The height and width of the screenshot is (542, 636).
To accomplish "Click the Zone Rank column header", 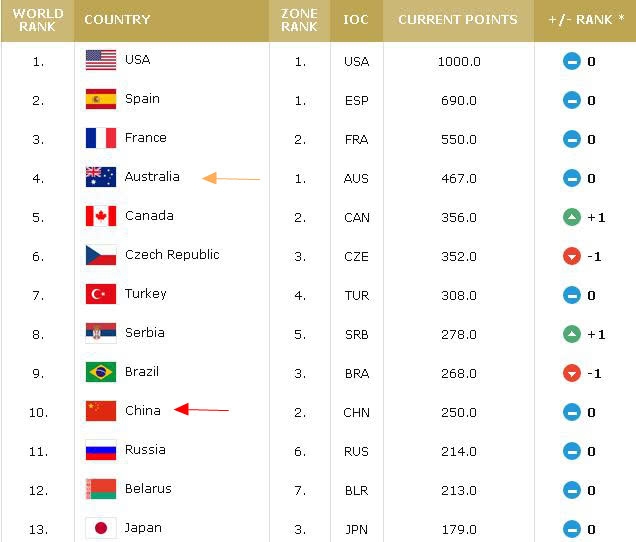I will (299, 20).
